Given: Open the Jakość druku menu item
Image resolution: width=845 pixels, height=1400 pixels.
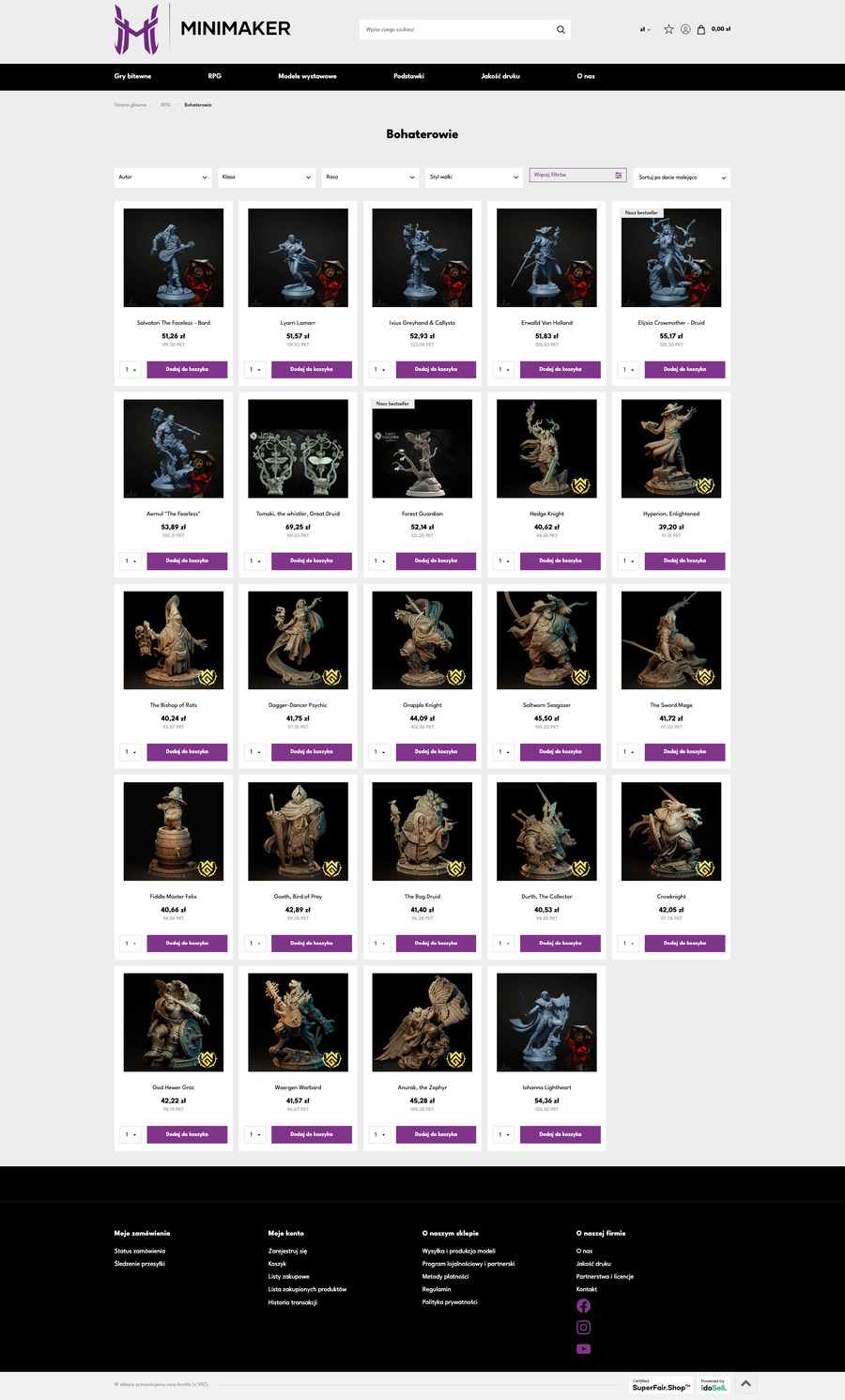Looking at the screenshot, I should click(500, 76).
